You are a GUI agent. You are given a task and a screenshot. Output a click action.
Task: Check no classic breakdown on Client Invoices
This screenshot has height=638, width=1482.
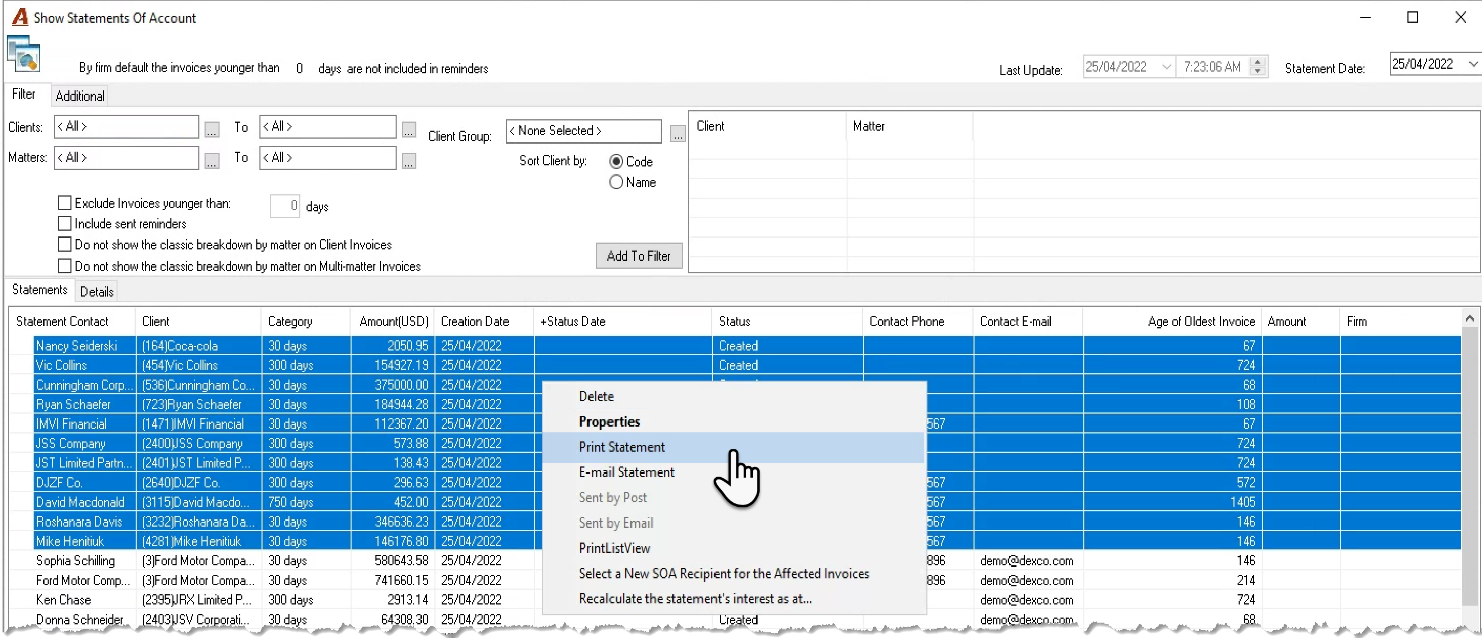(x=65, y=245)
